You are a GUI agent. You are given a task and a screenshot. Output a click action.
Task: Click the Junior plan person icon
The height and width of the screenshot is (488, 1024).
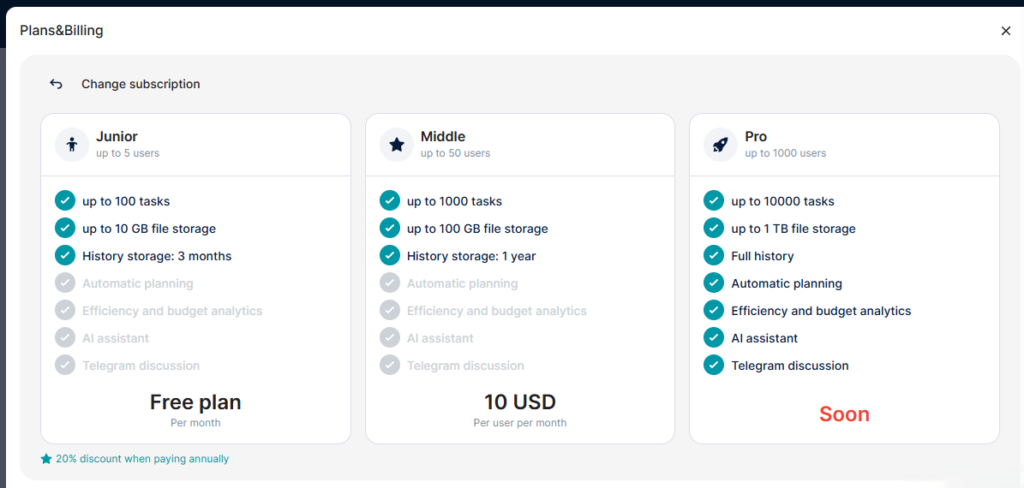72,144
